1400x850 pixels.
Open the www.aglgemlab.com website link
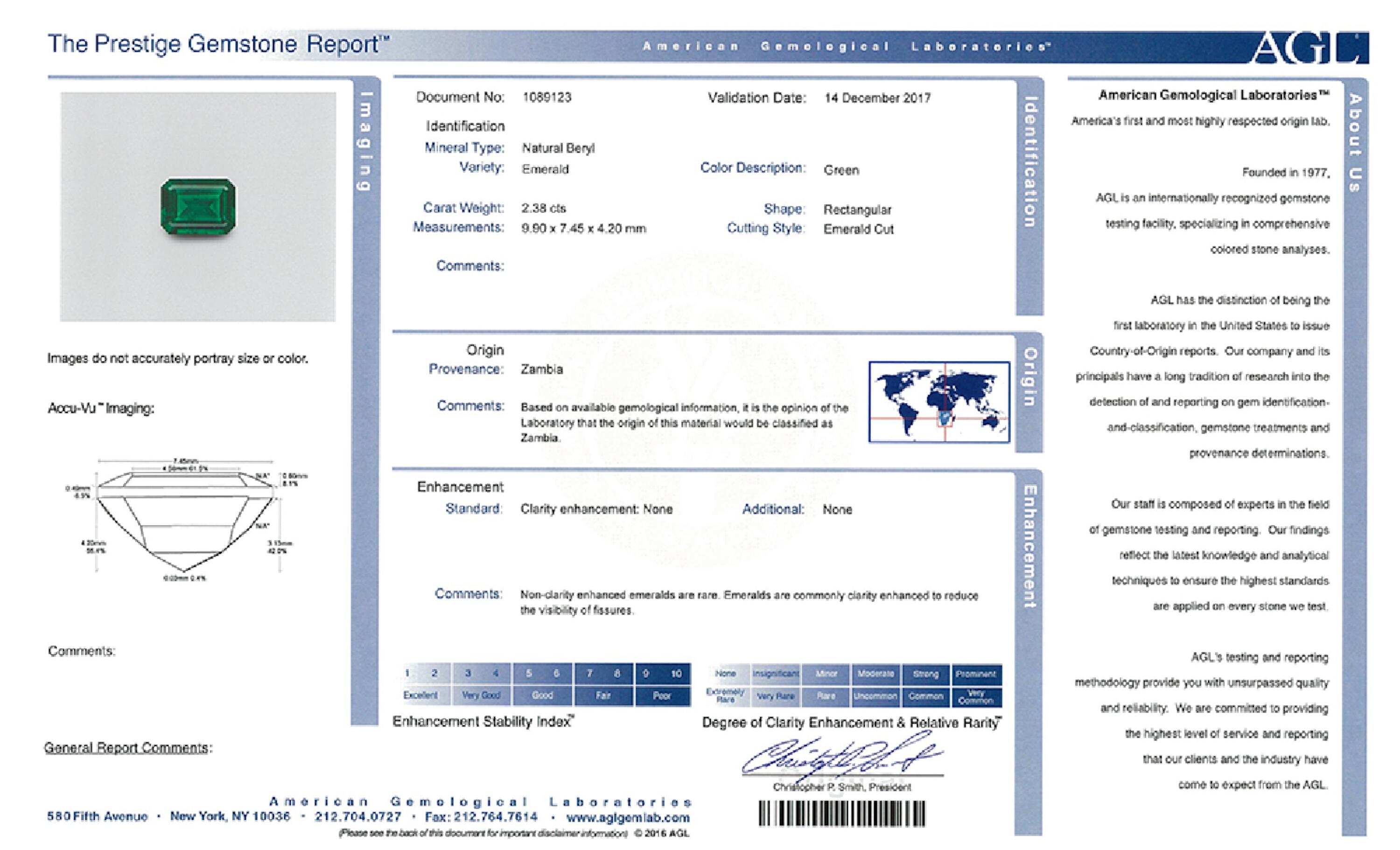627,818
